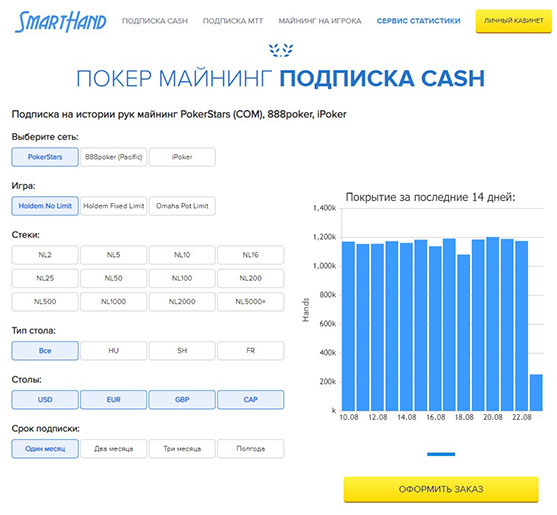Toggle CAP tables

(x=251, y=400)
